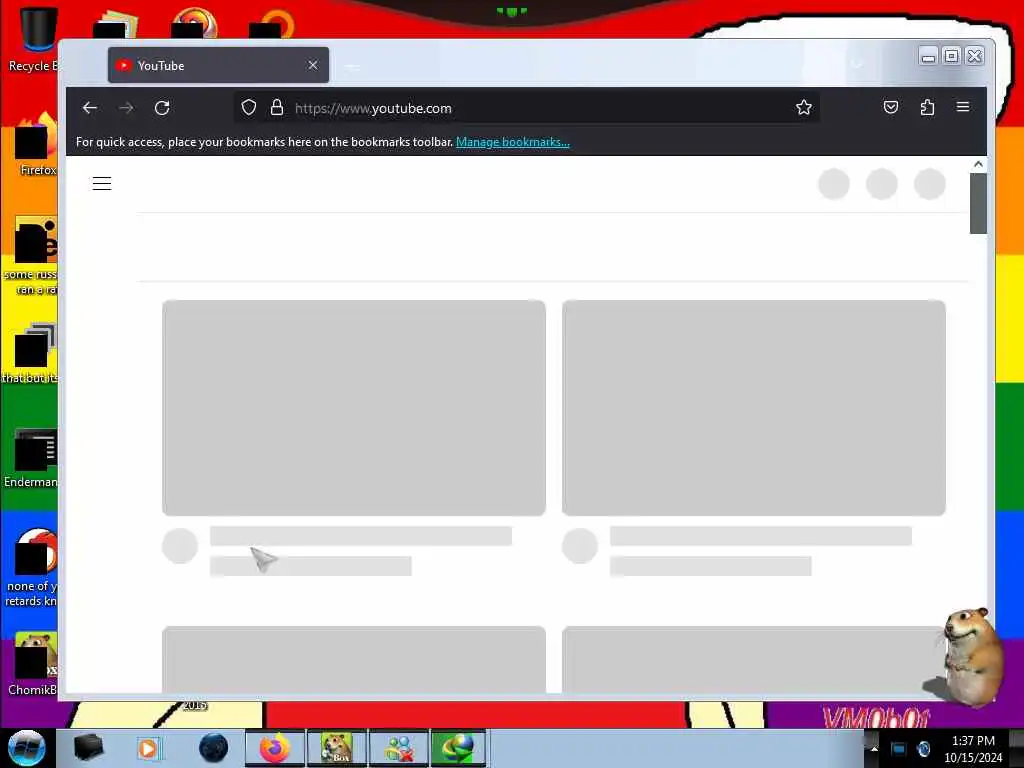Viewport: 1024px width, 768px height.
Task: Open the hamster Box taskbar app
Action: pyautogui.click(x=336, y=748)
